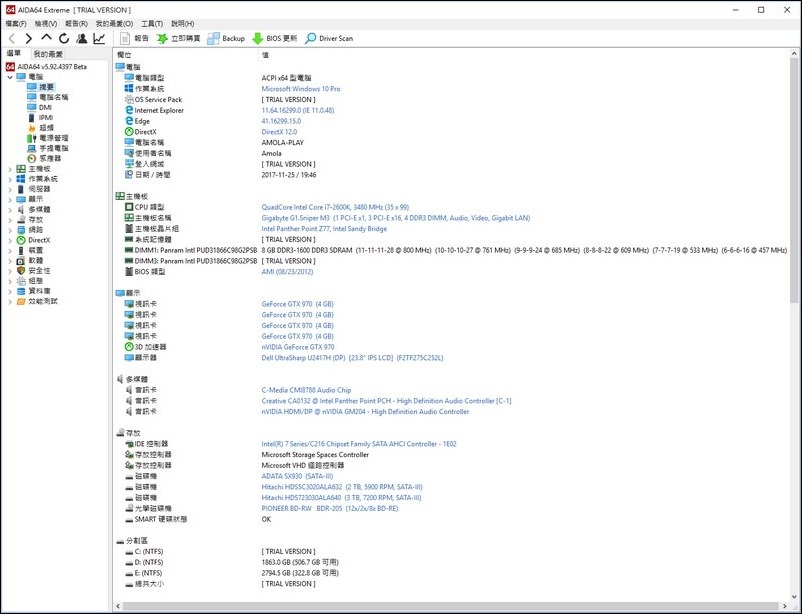Expand the DirectX tree node
This screenshot has height=614, width=802.
pos(10,240)
